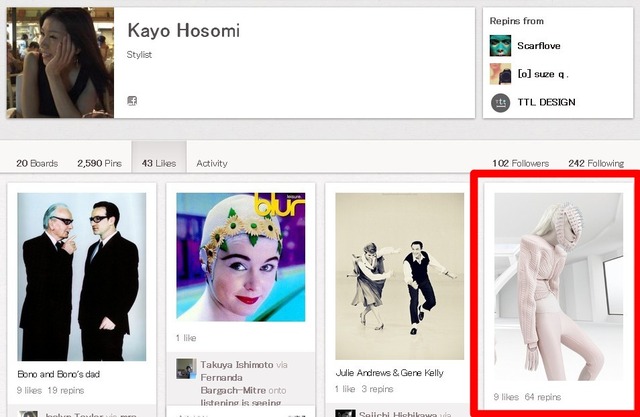Click '9 likes 64 repins' under fashion pin

click(x=527, y=397)
